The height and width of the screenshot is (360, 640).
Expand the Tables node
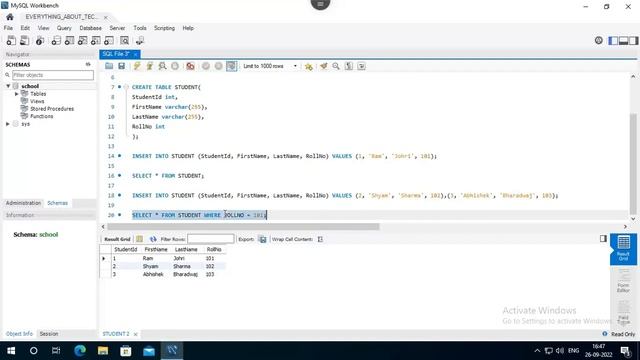tap(17, 94)
